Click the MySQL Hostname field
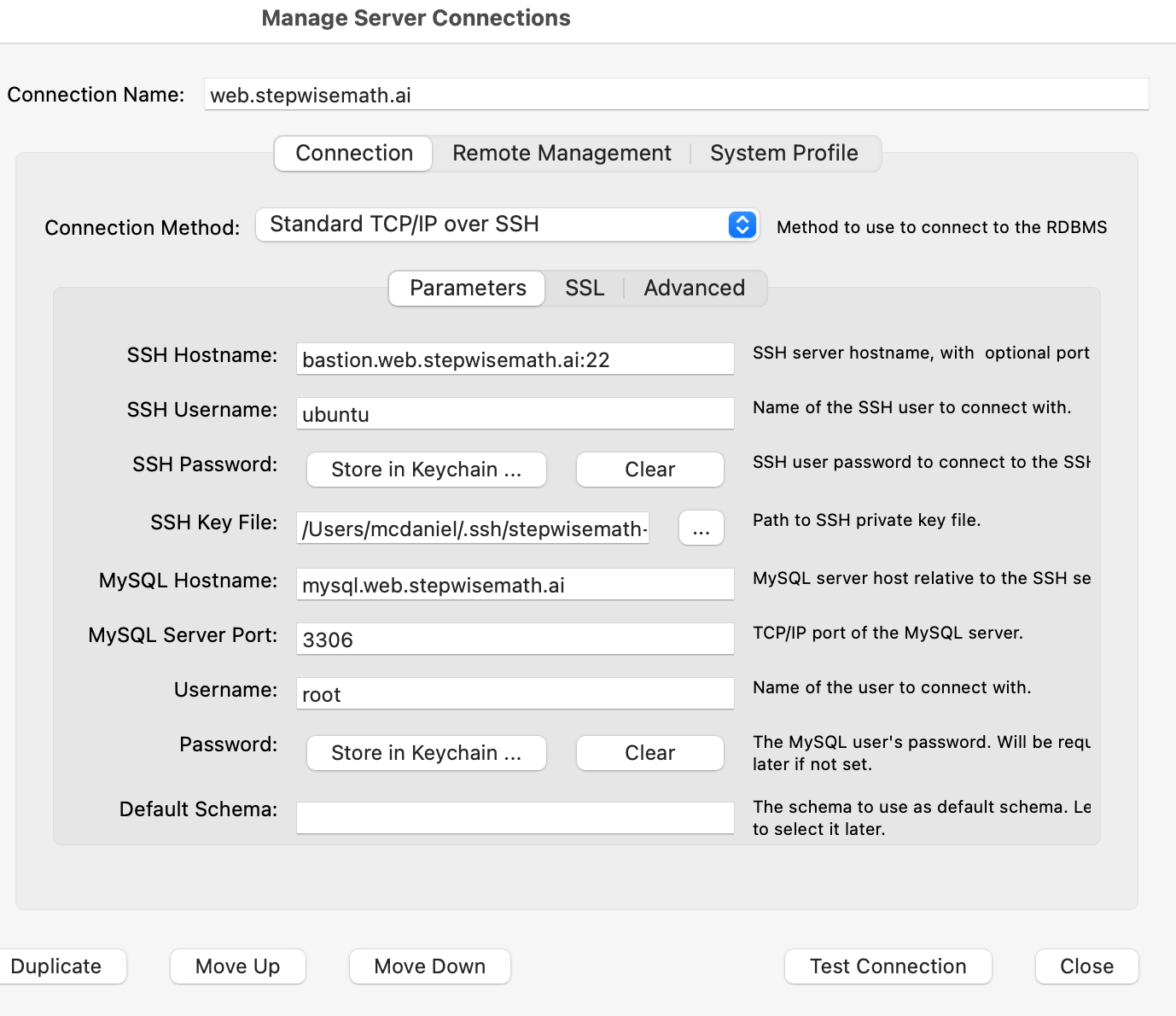This screenshot has width=1176, height=1016. coord(515,585)
